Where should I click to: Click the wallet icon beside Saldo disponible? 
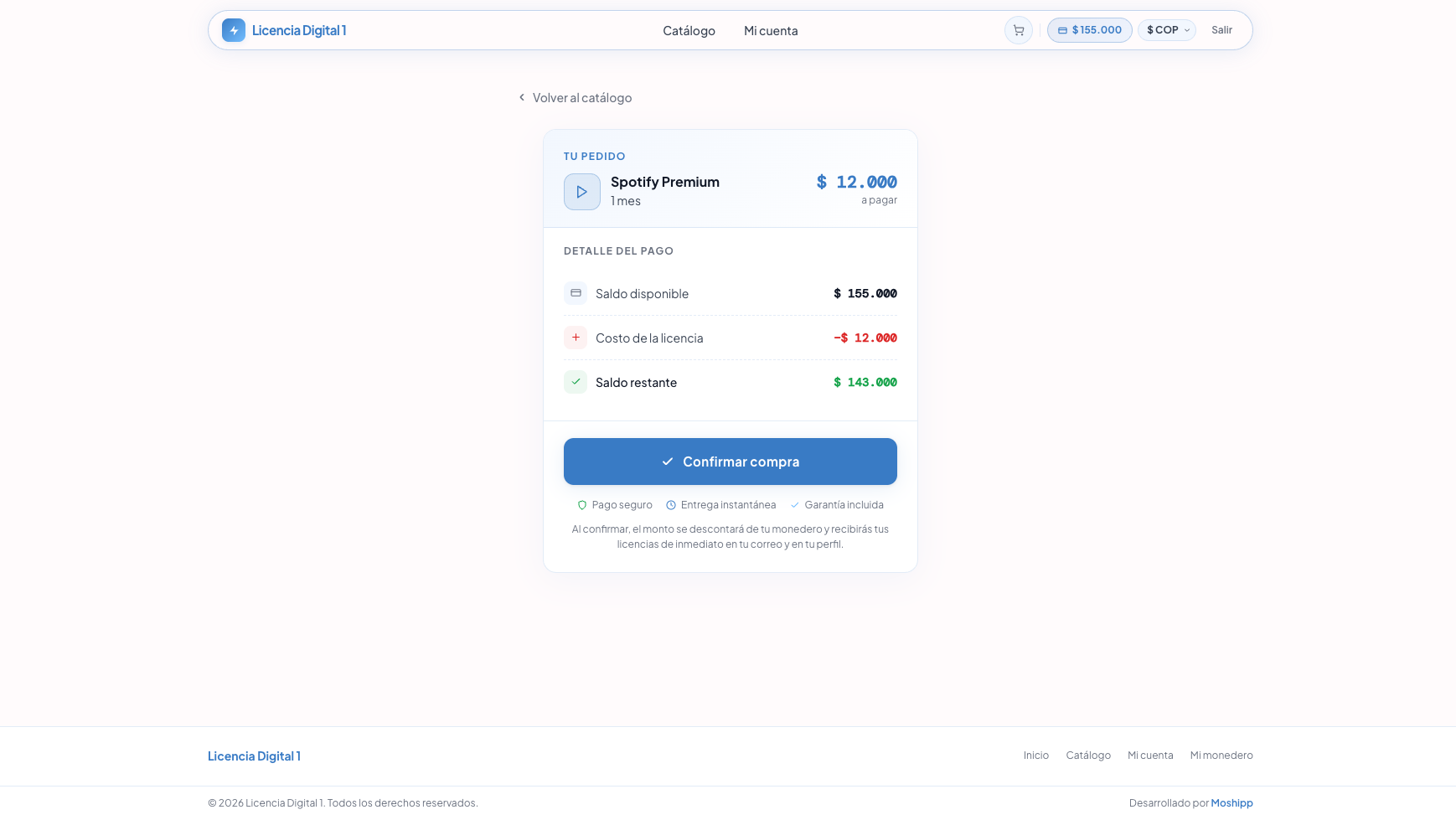pyautogui.click(x=576, y=293)
